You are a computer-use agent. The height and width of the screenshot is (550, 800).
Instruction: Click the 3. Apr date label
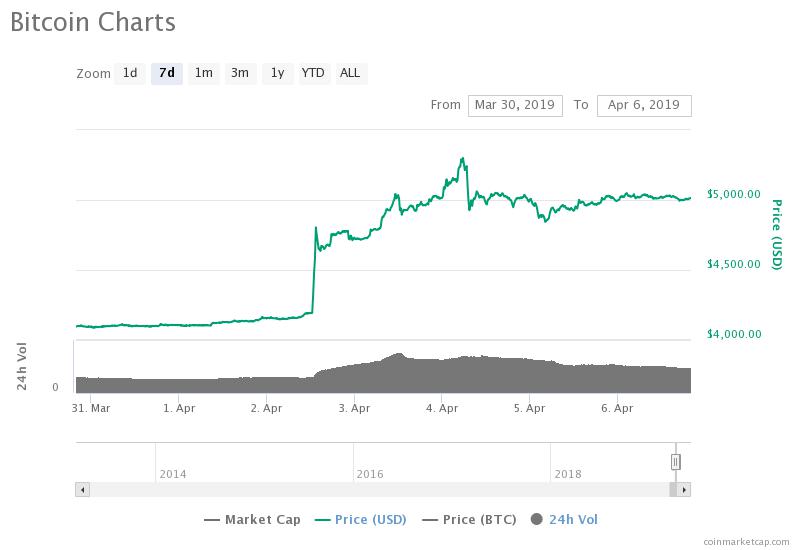[x=354, y=408]
